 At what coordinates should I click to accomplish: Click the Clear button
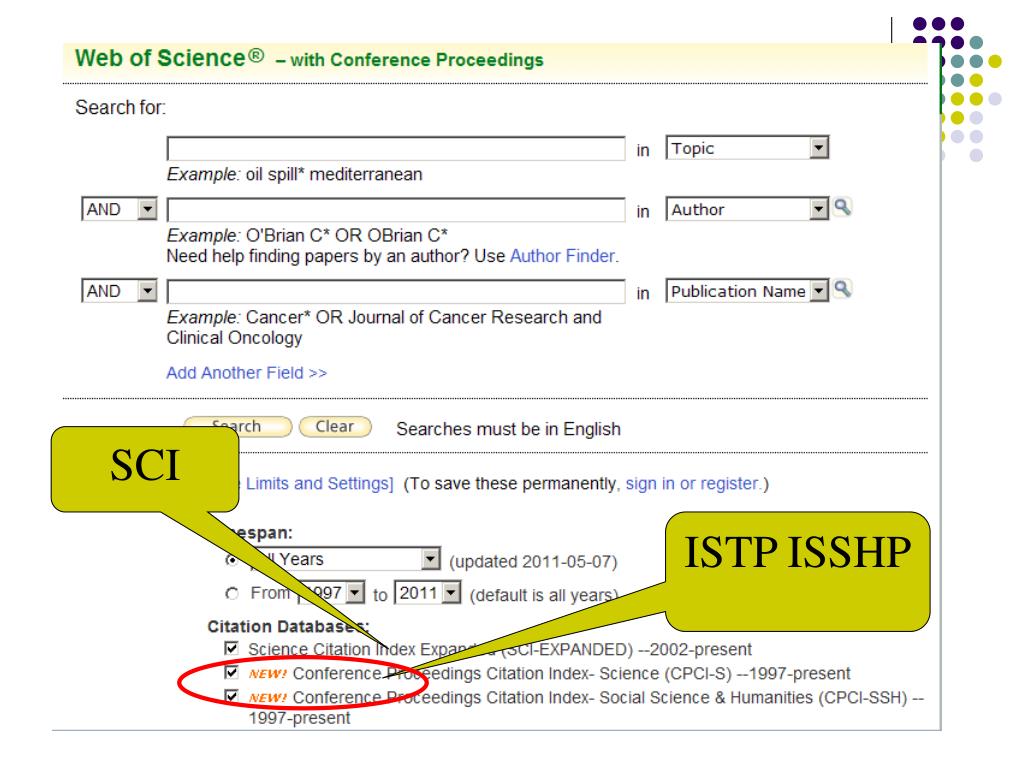[x=335, y=426]
